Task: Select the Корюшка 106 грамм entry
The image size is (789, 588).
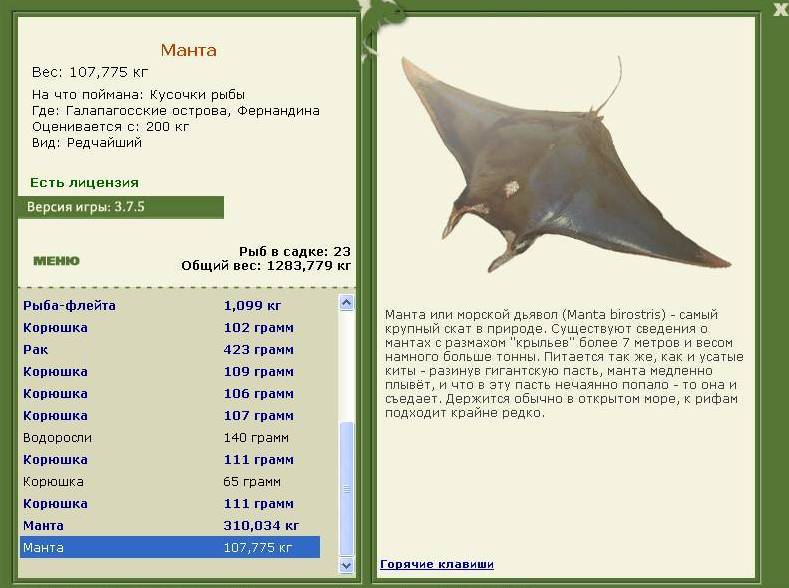Action: click(x=170, y=393)
